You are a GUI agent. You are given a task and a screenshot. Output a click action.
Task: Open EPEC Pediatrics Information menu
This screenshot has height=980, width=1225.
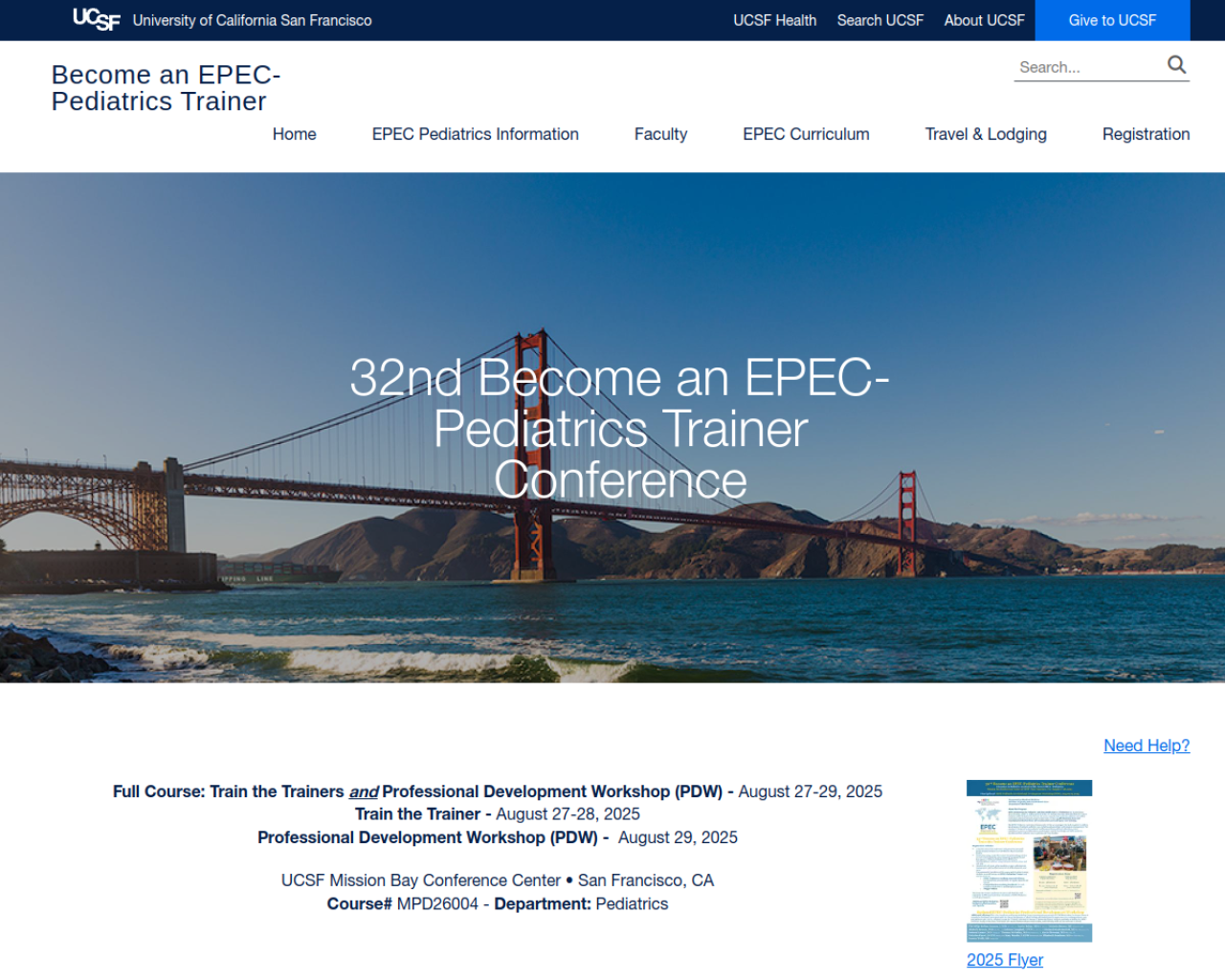click(475, 134)
